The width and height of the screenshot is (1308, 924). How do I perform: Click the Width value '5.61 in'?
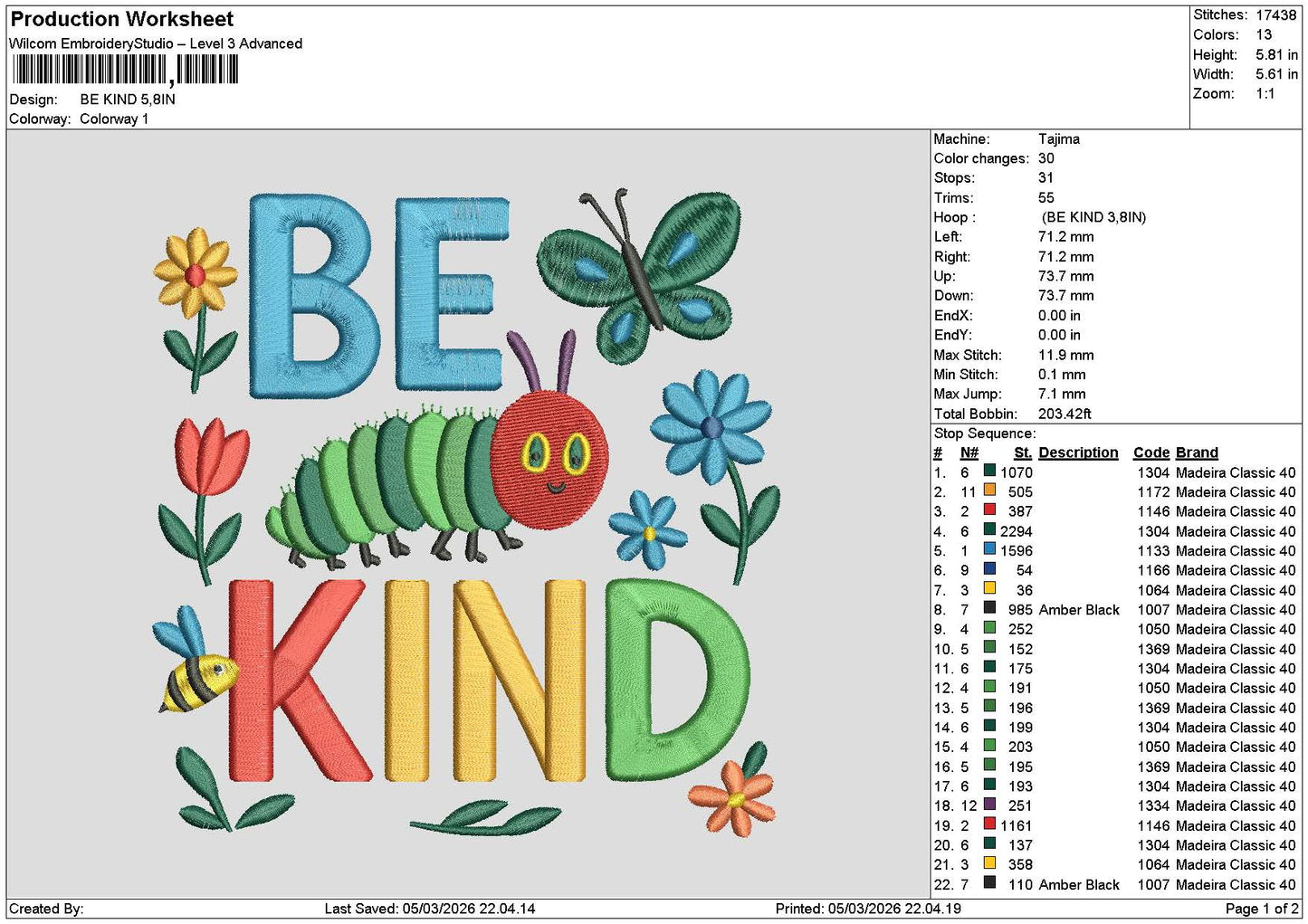pos(1276,74)
